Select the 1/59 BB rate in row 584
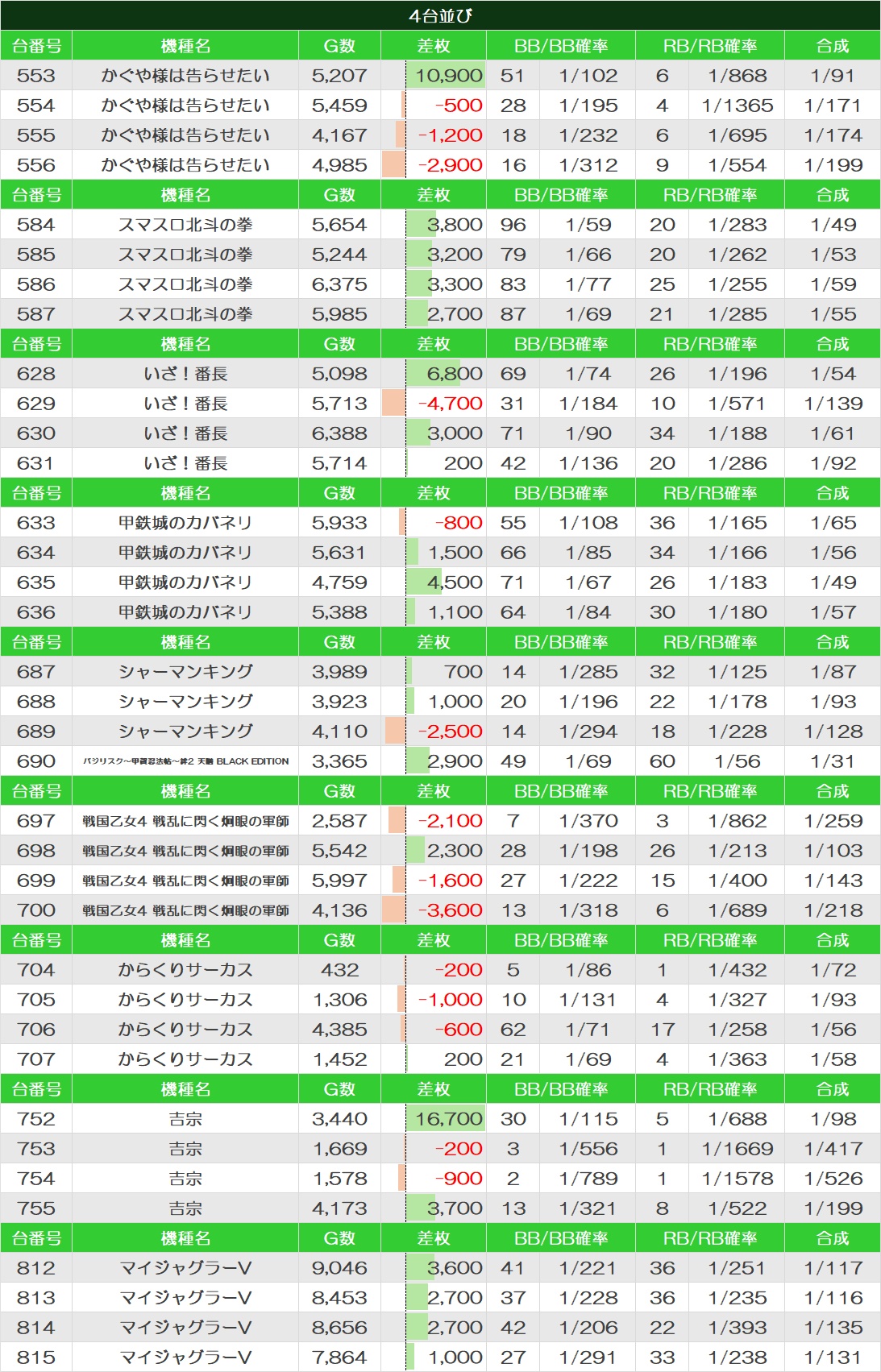 point(588,225)
